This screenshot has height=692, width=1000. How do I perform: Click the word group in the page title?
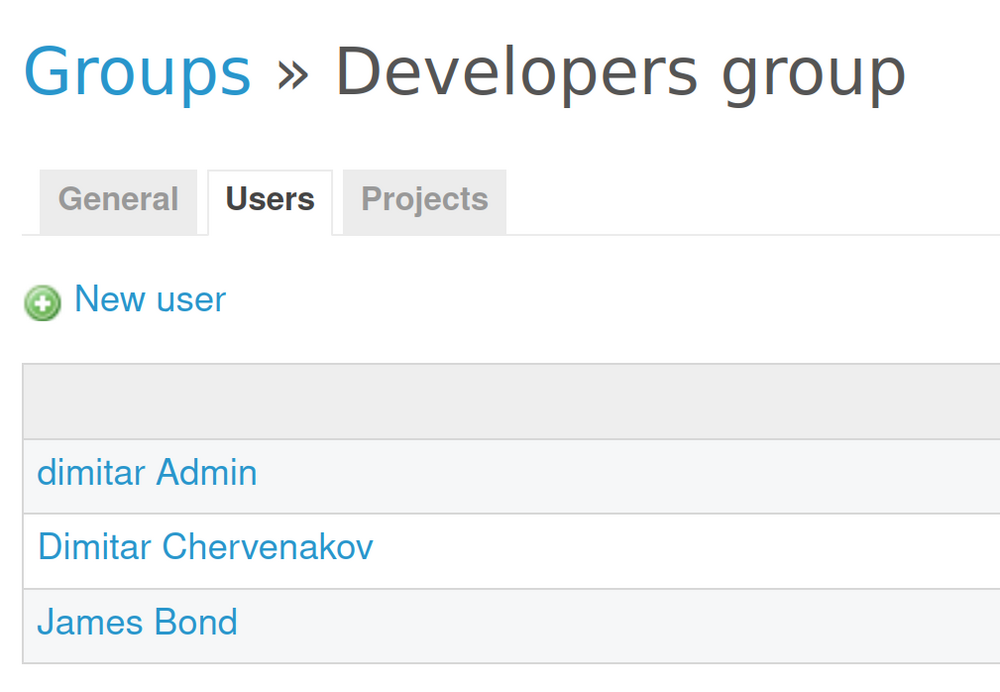812,74
